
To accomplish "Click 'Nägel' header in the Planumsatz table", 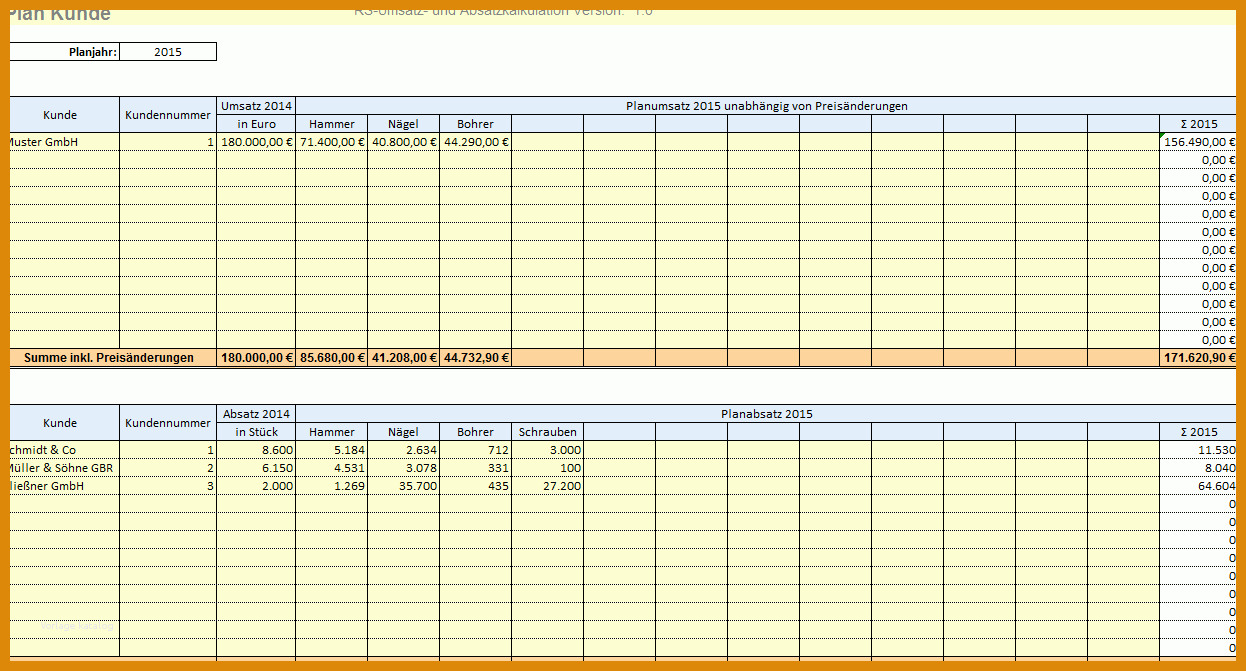I will click(x=404, y=123).
